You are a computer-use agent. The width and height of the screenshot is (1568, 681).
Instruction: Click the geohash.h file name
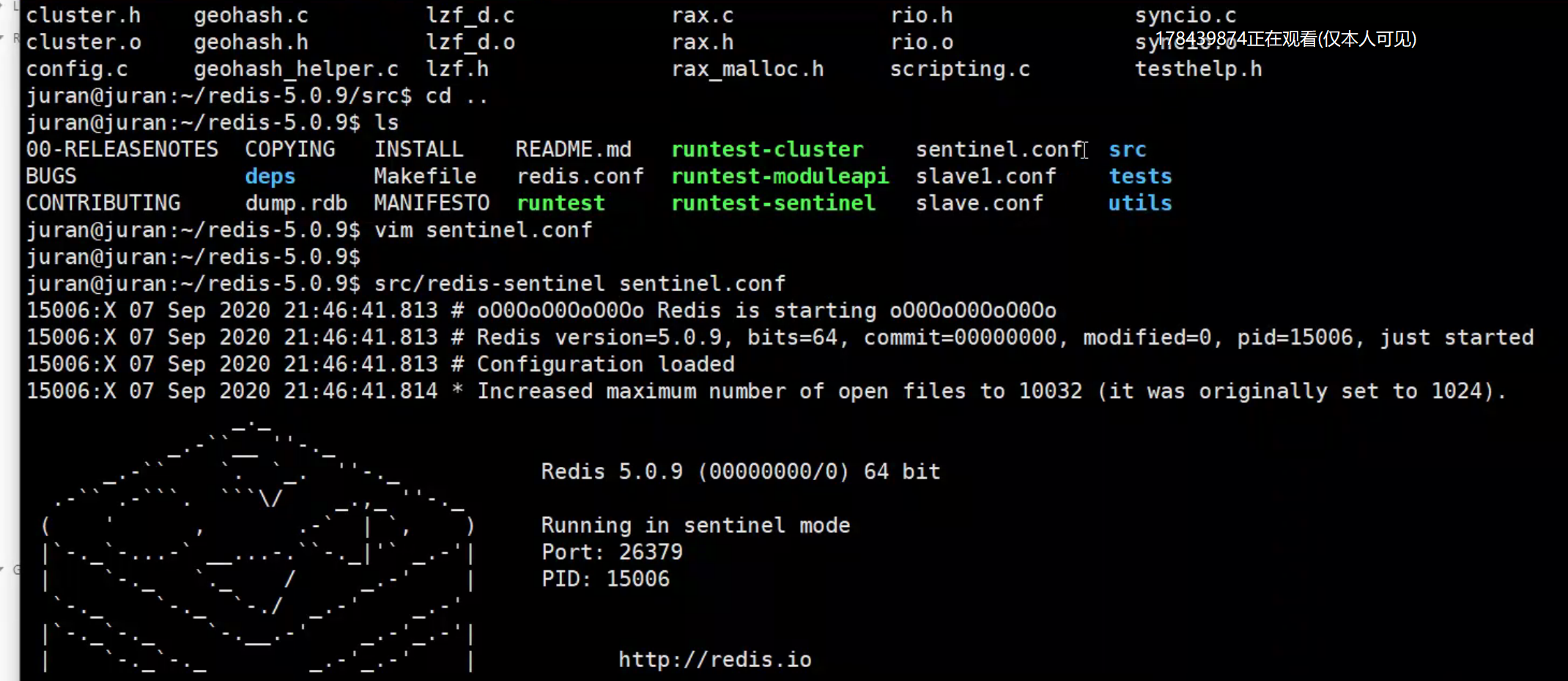(x=251, y=43)
